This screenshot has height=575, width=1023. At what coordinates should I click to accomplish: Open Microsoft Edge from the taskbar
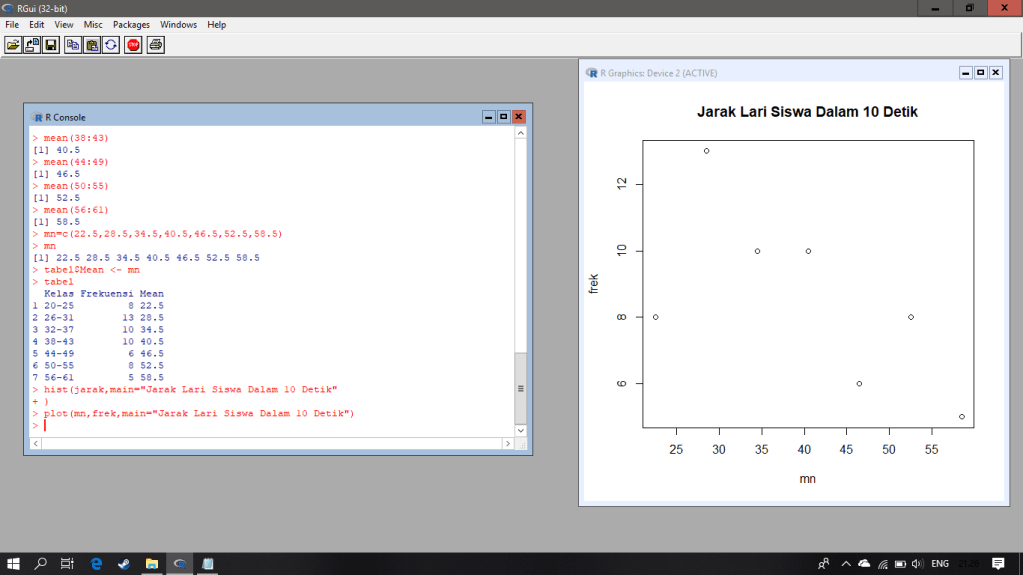click(97, 564)
